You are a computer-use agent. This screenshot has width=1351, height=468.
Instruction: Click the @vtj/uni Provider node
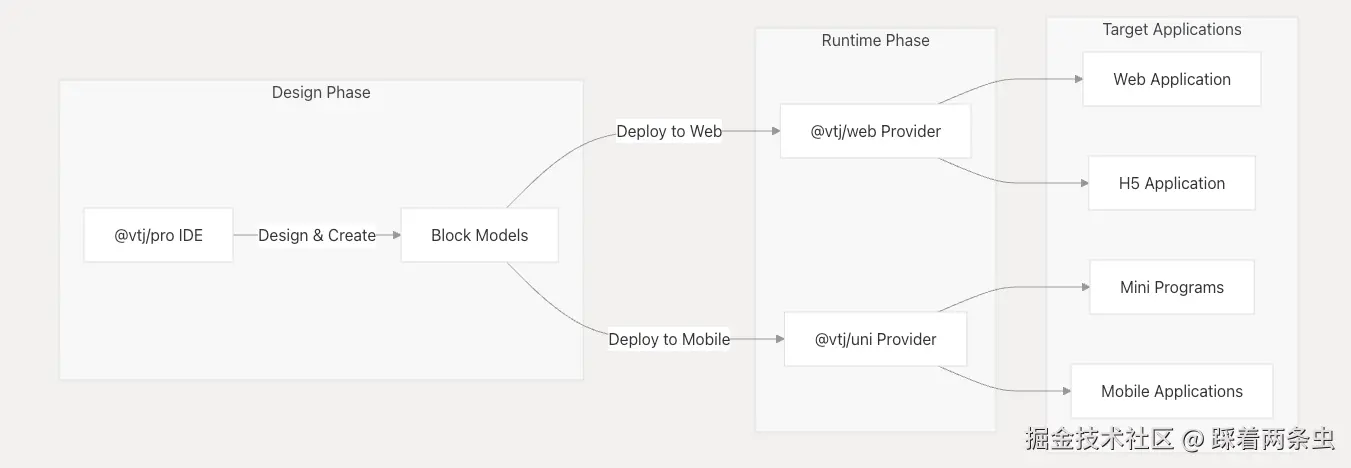(875, 339)
